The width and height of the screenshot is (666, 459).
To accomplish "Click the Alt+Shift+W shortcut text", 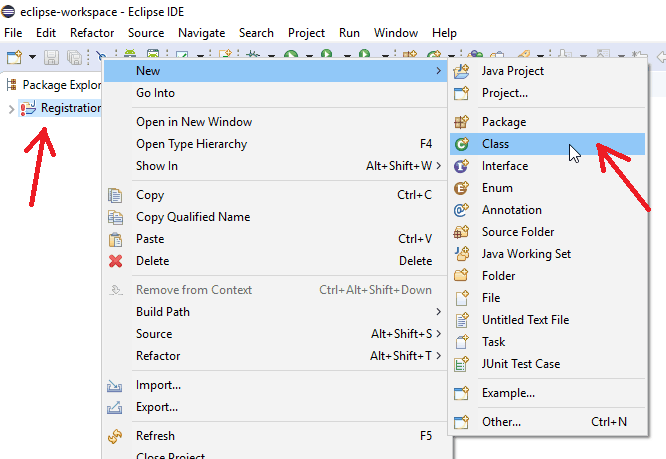I will [x=399, y=166].
